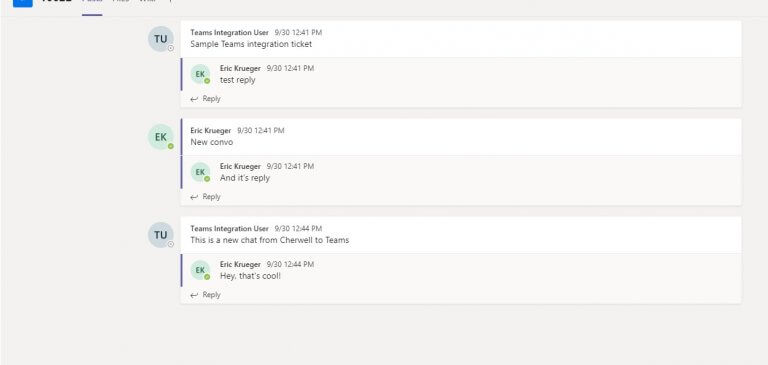Select the Hey, that's cool! message
The width and height of the screenshot is (768, 365).
point(250,276)
